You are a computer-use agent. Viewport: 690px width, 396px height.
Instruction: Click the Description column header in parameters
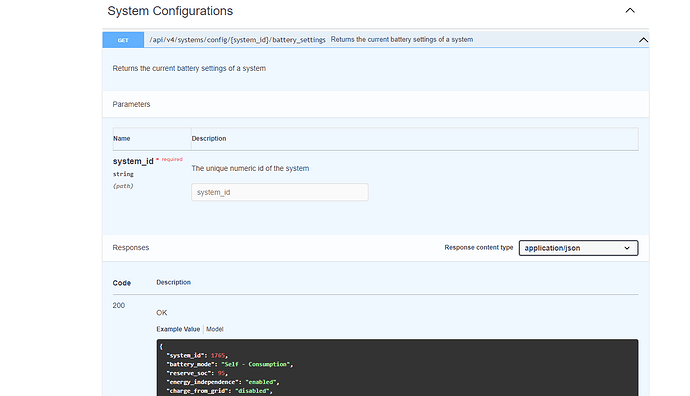click(x=209, y=139)
